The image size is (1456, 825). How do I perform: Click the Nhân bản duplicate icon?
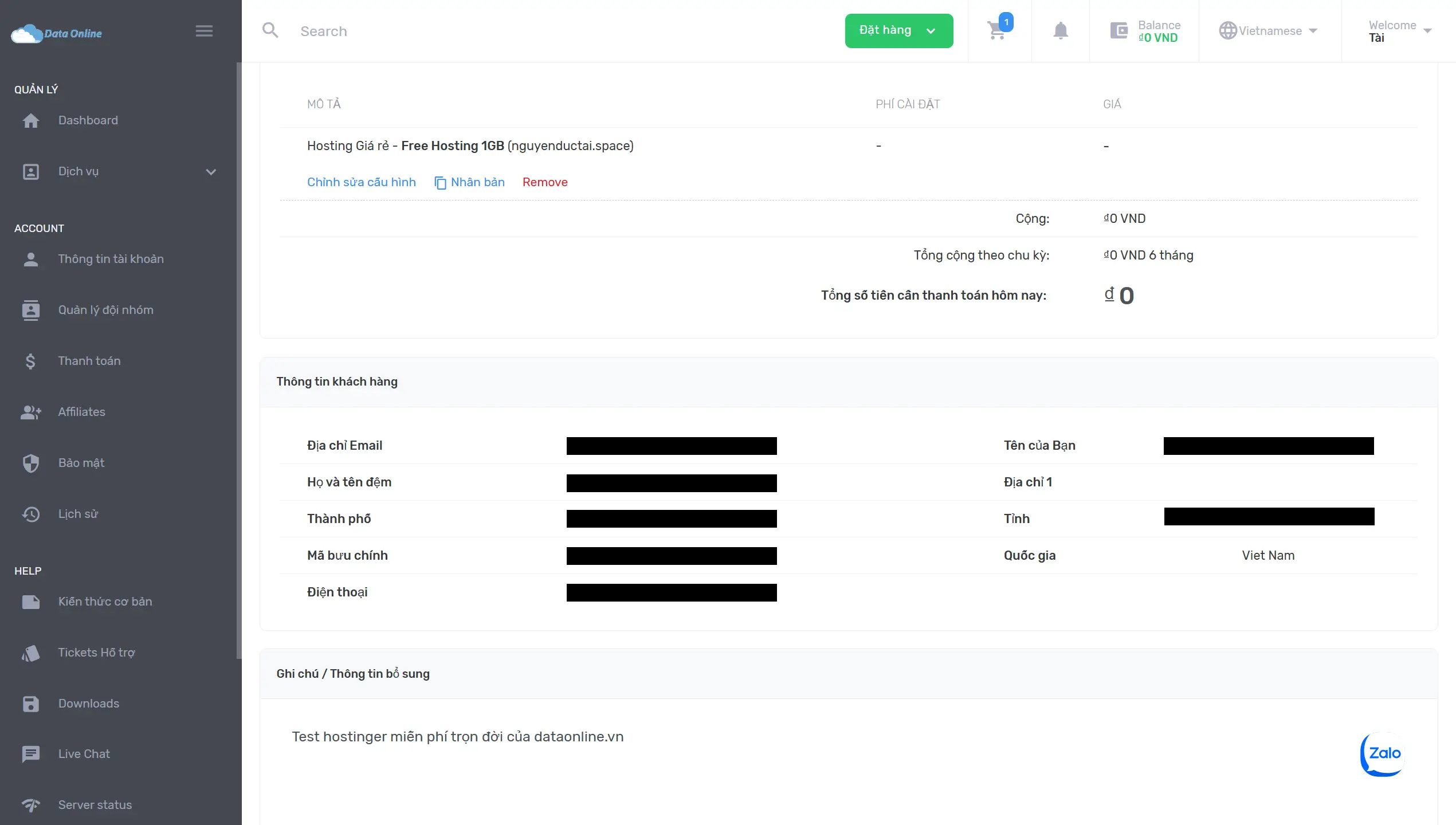tap(440, 183)
